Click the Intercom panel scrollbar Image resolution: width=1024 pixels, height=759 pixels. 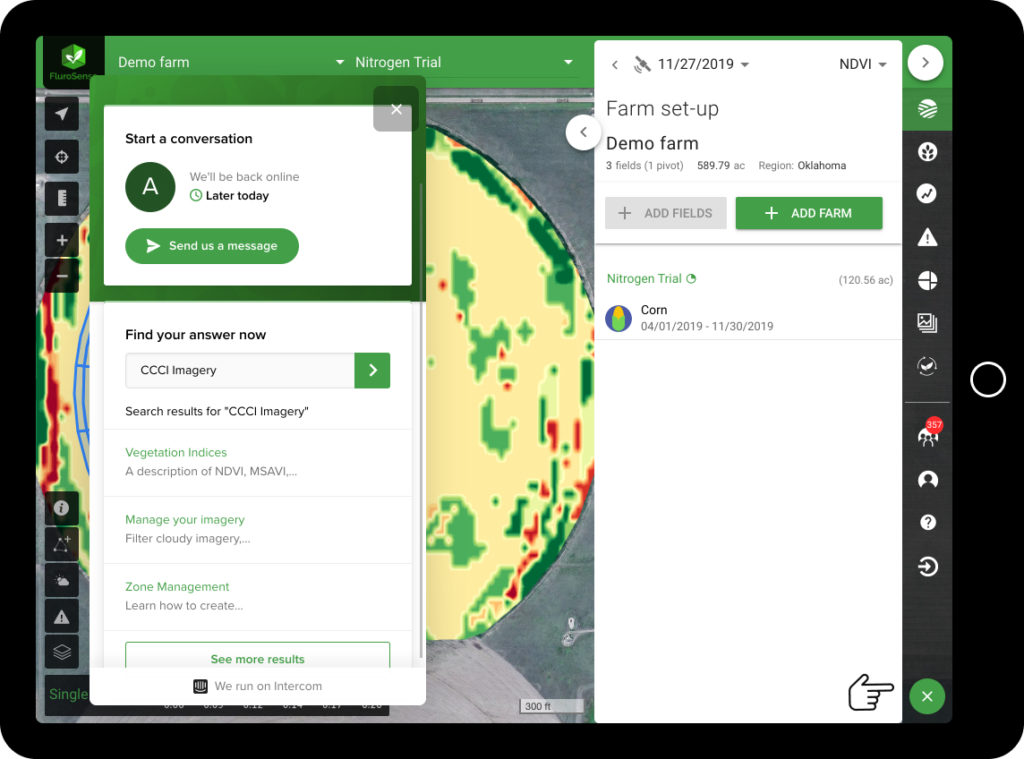pyautogui.click(x=421, y=418)
